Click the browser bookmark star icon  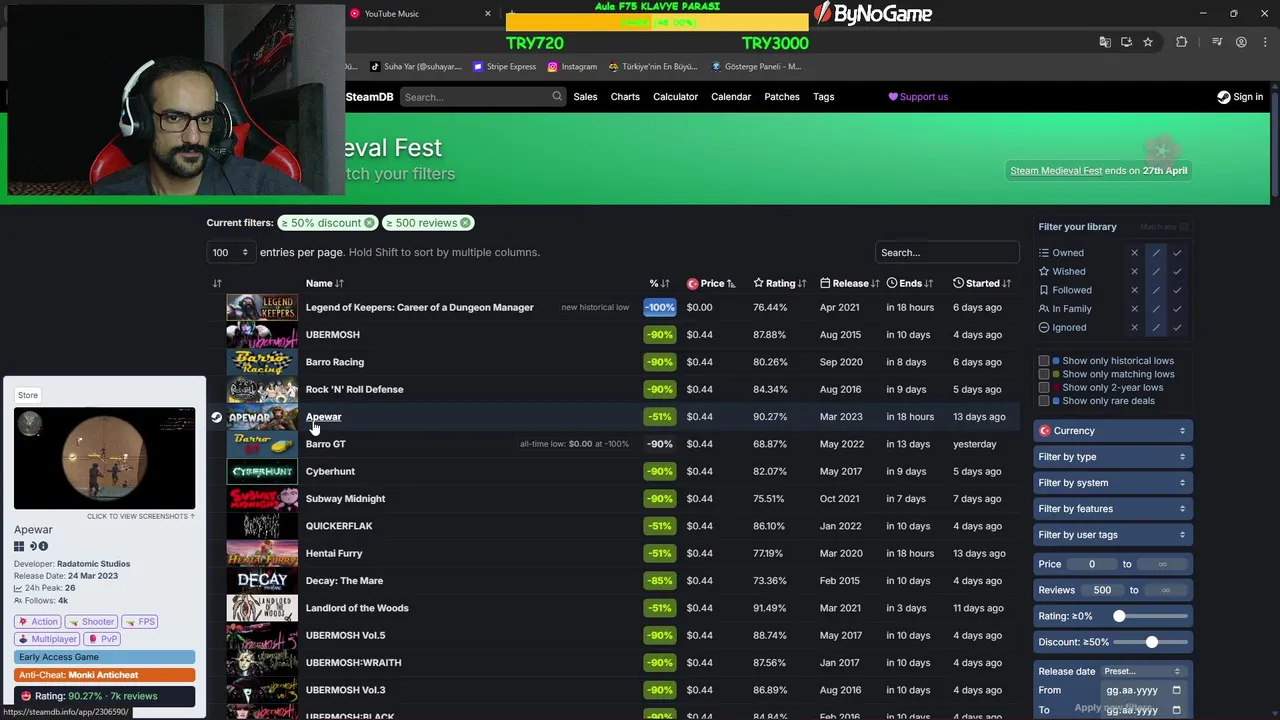(x=1148, y=42)
